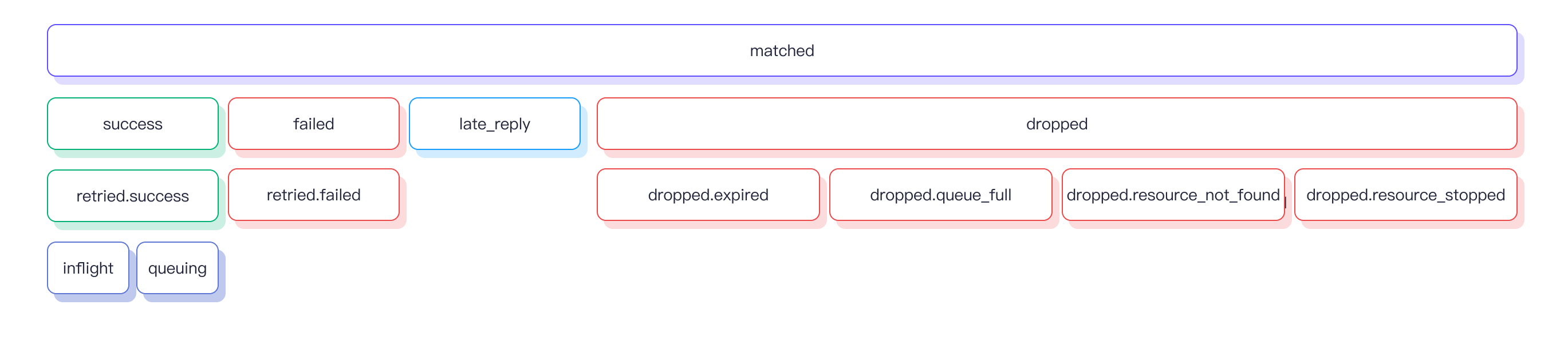Click the red failed box

313,124
